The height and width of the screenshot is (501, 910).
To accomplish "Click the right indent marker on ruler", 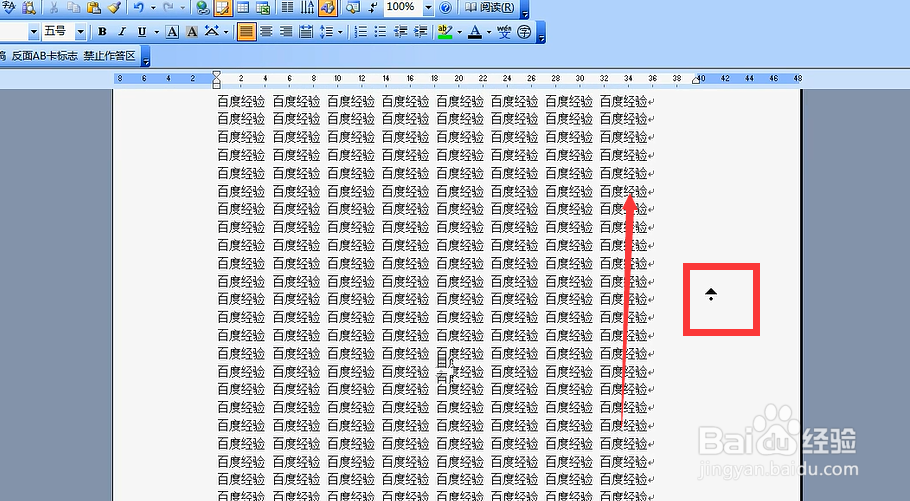I will point(696,80).
